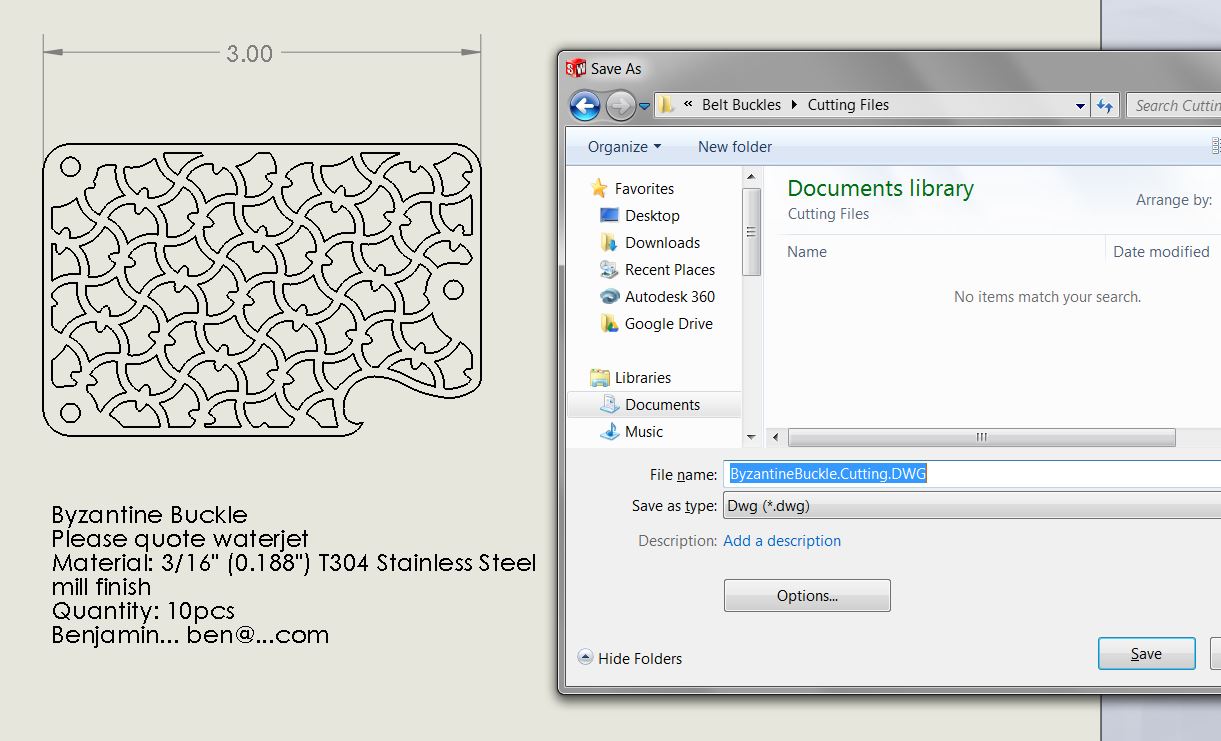
Task: Click the refresh button beside address bar
Action: 1105,105
